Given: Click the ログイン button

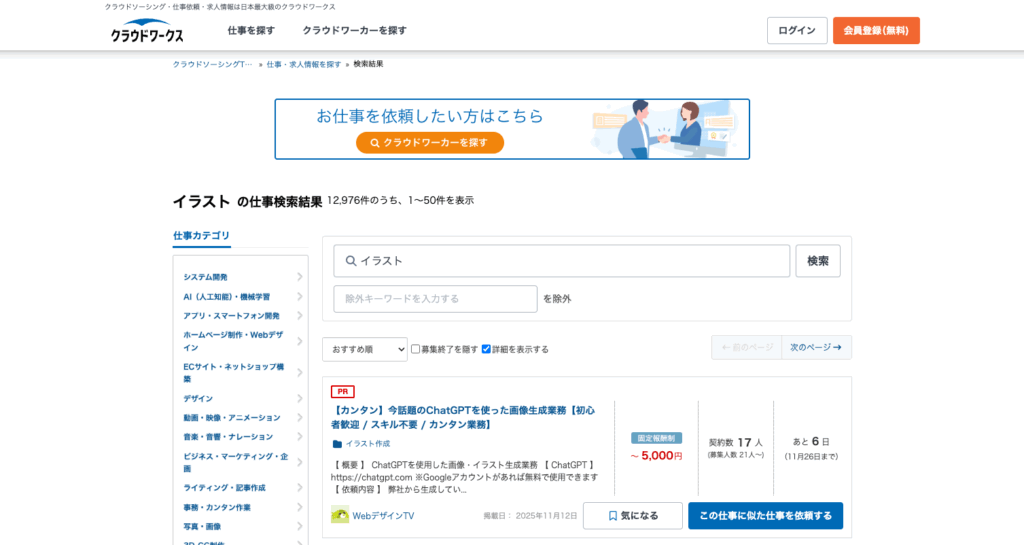Looking at the screenshot, I should 797,31.
